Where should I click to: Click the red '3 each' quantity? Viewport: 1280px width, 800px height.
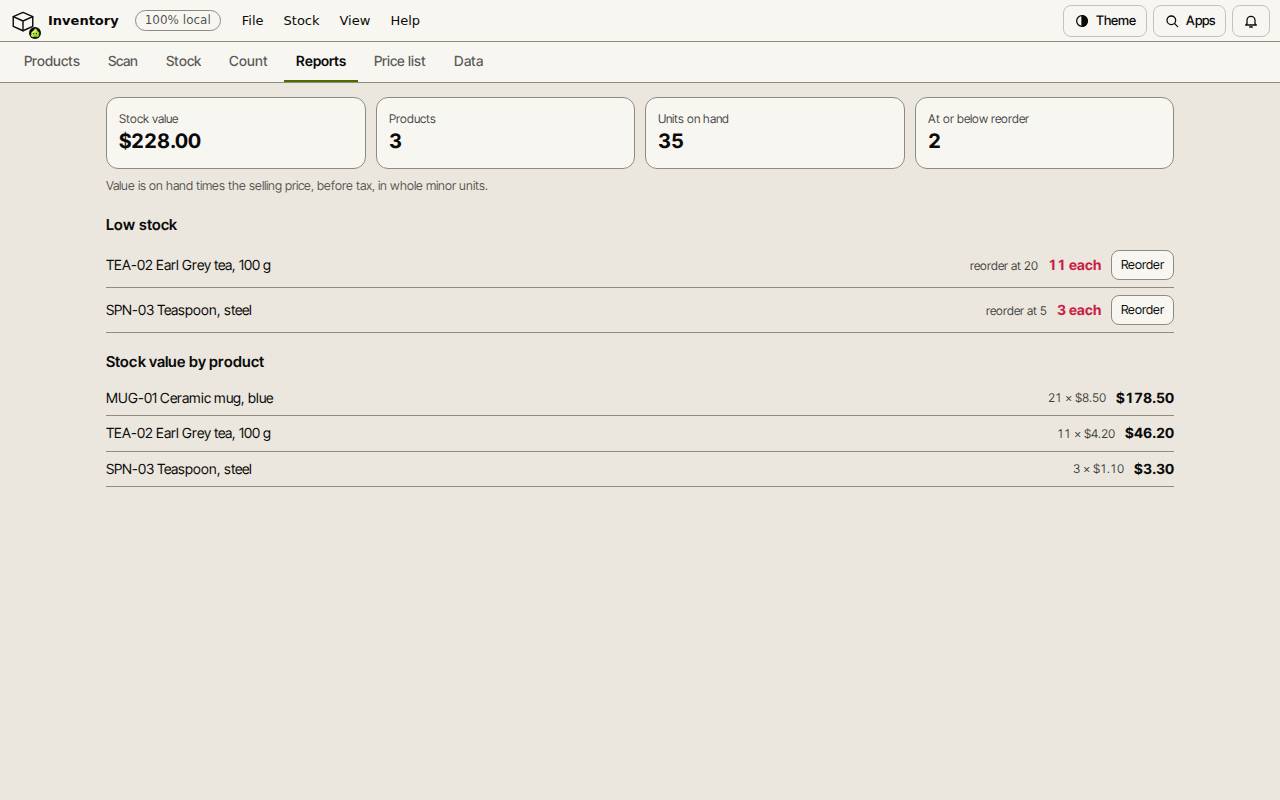point(1079,310)
